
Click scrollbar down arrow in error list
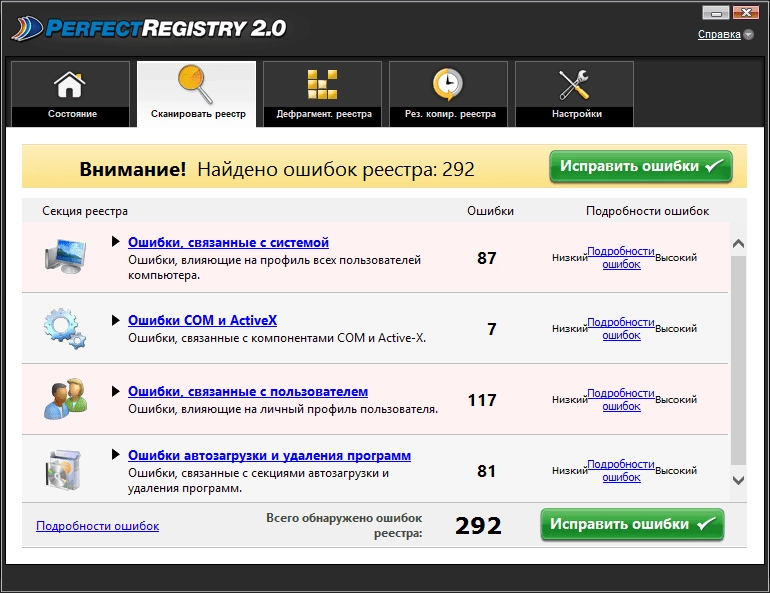738,480
